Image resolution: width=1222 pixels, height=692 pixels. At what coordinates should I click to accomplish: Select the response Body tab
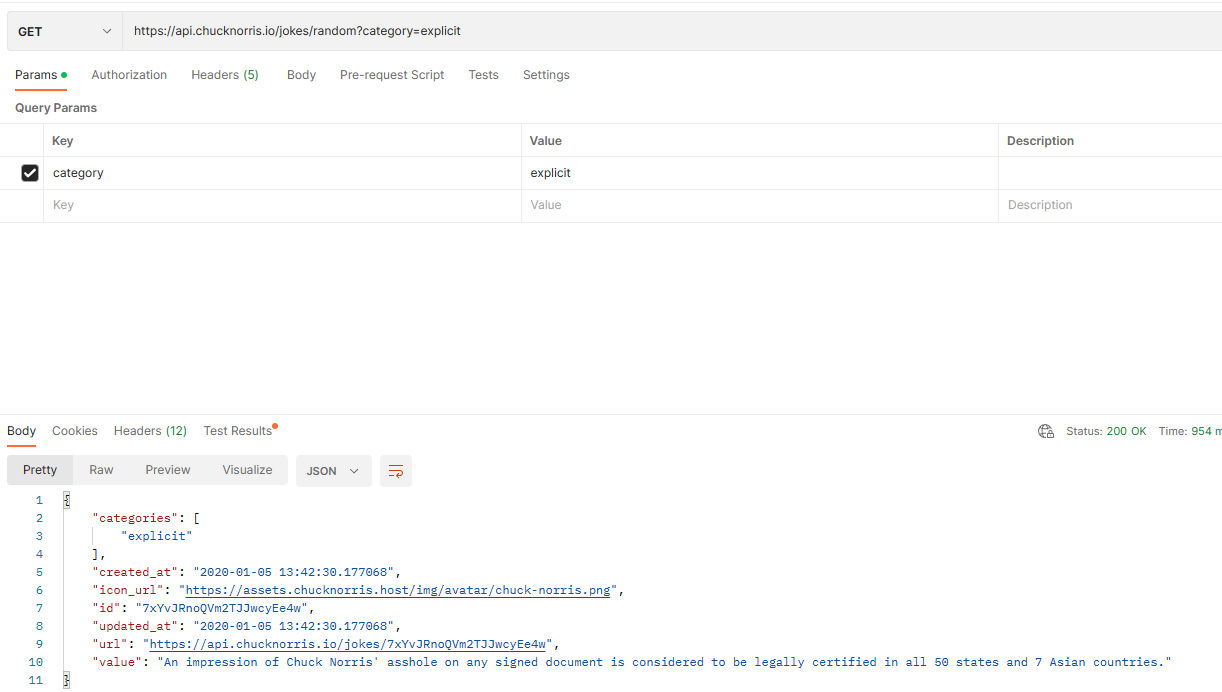(21, 431)
